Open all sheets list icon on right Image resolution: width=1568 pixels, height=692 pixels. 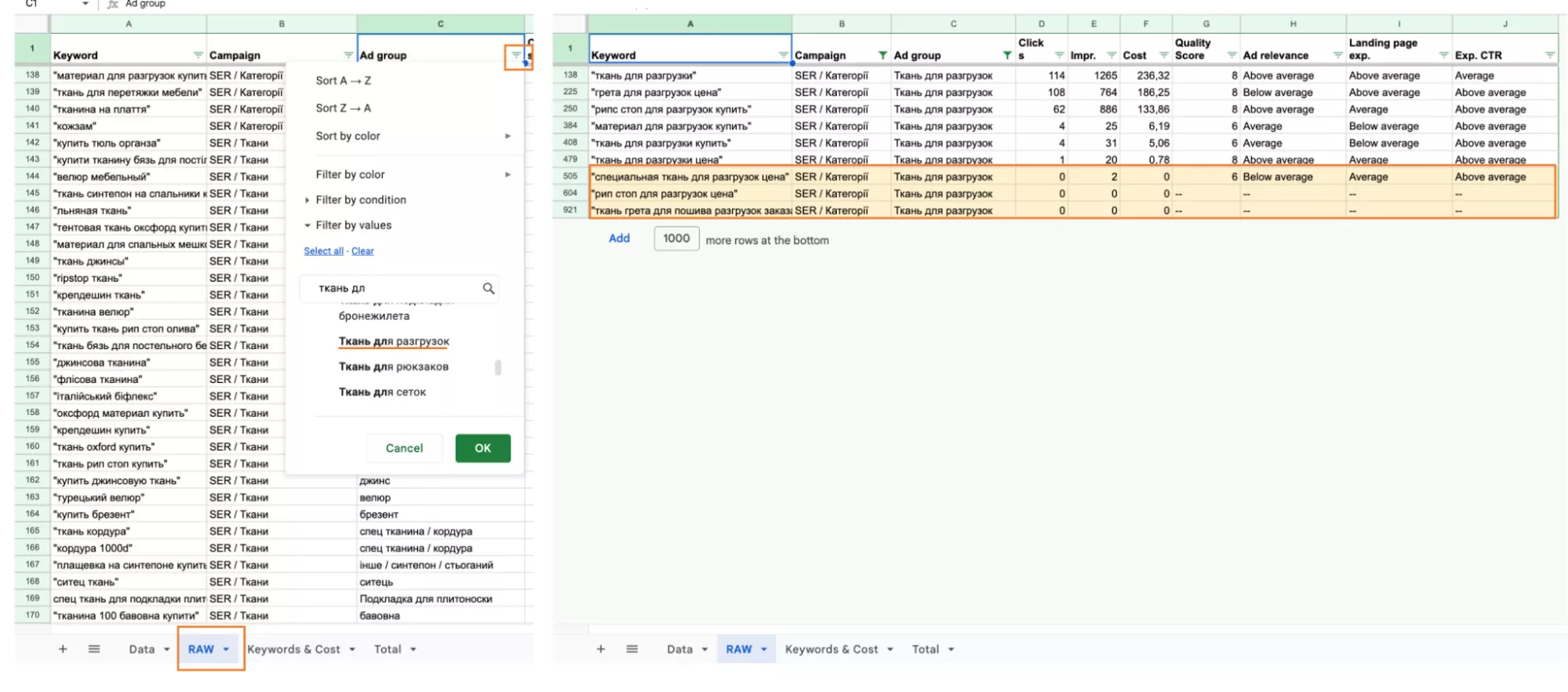click(632, 649)
